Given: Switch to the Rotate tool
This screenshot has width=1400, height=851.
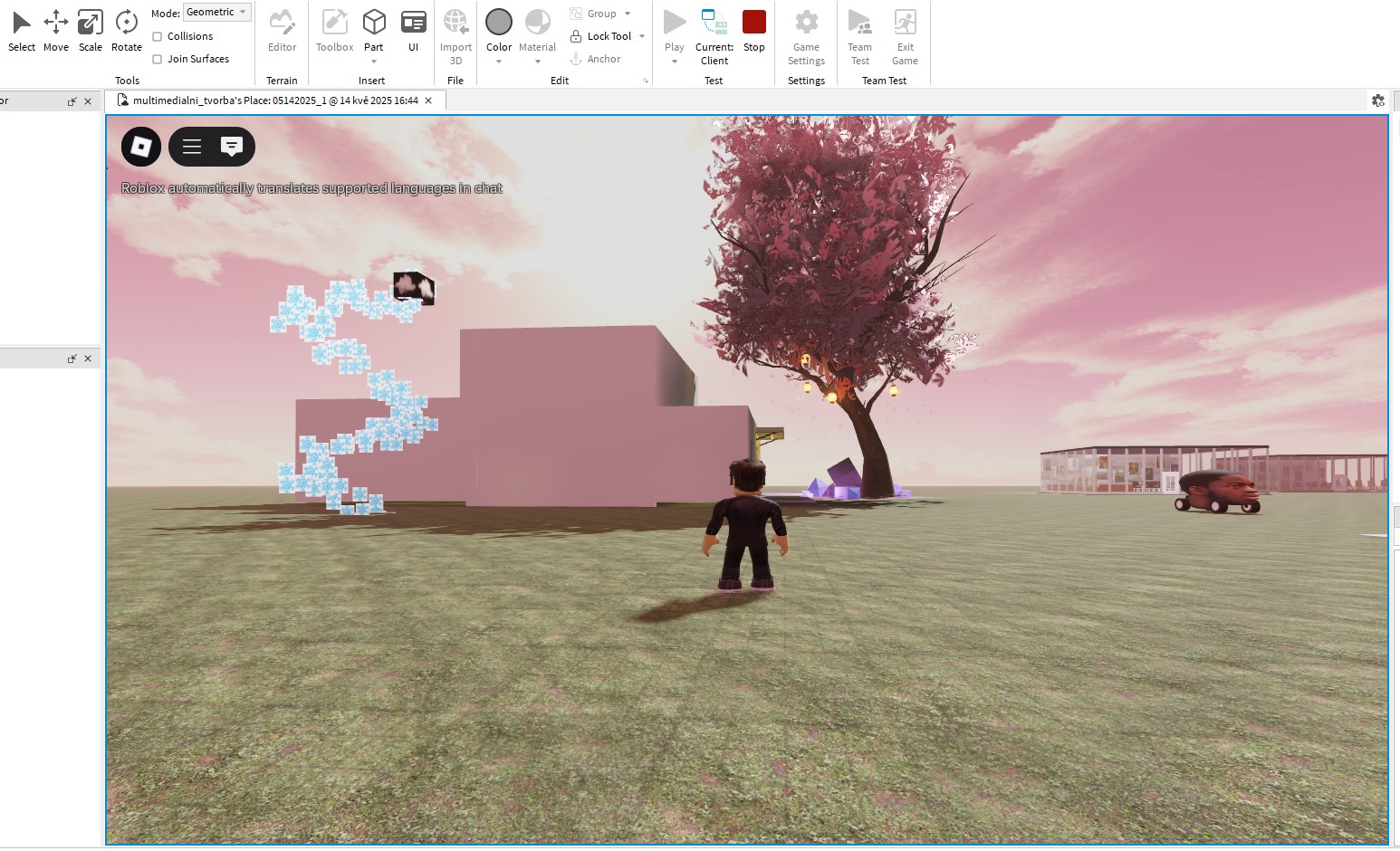Looking at the screenshot, I should pos(127,30).
